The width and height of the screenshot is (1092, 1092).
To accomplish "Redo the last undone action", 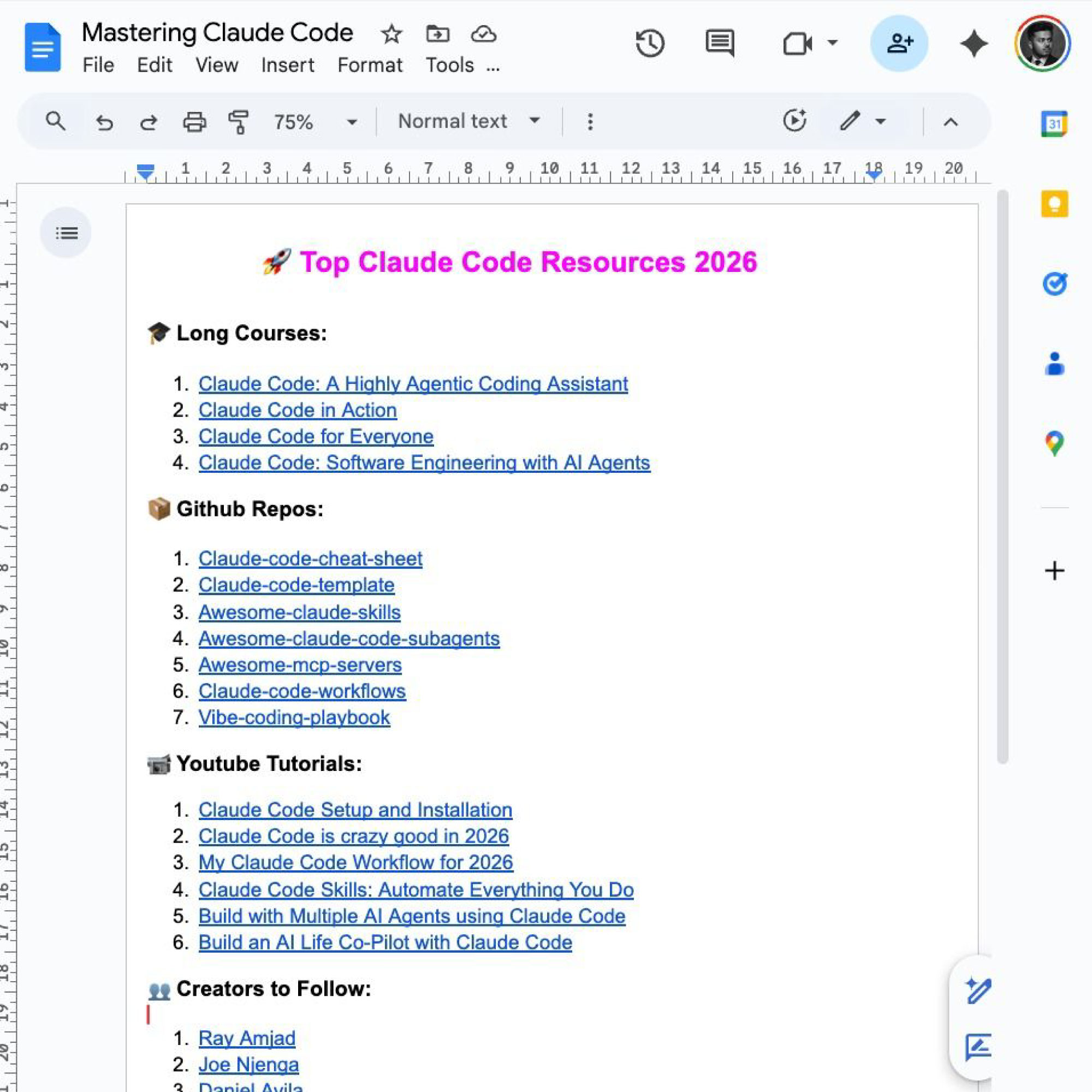I will 149,122.
